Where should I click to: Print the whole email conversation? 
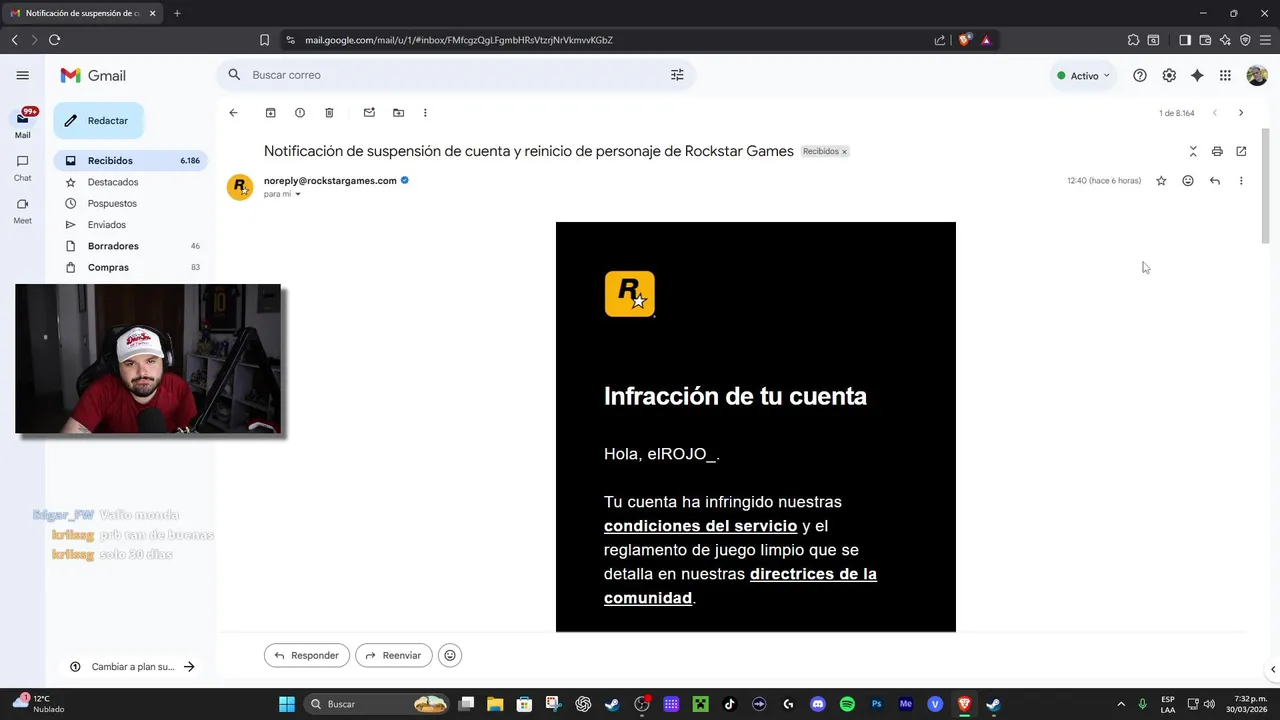pyautogui.click(x=1217, y=152)
